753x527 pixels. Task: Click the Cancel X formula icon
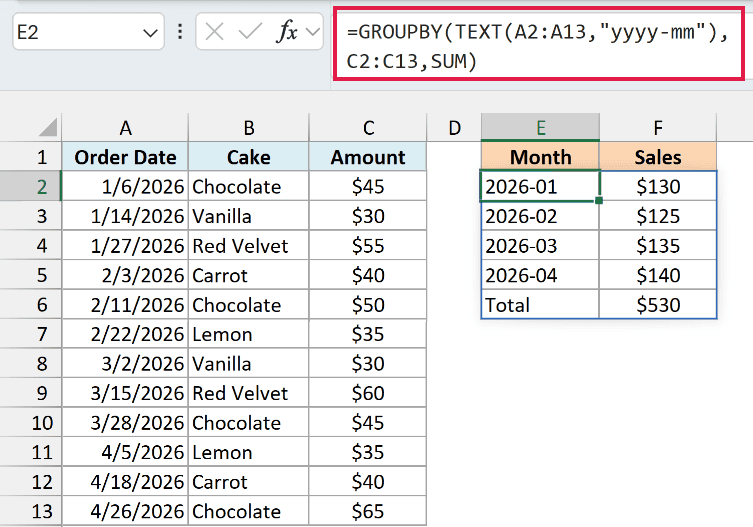(214, 32)
